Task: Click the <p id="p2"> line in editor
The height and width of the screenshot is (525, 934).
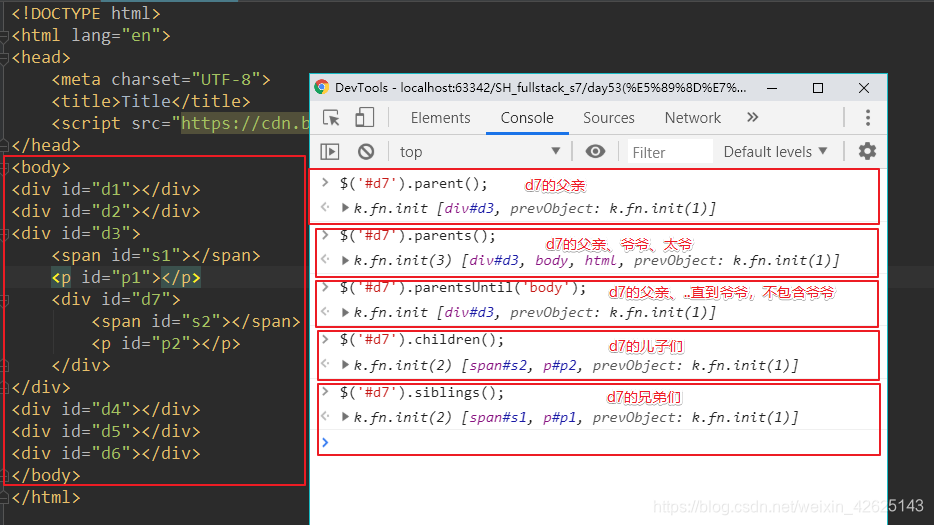Action: pyautogui.click(x=166, y=344)
